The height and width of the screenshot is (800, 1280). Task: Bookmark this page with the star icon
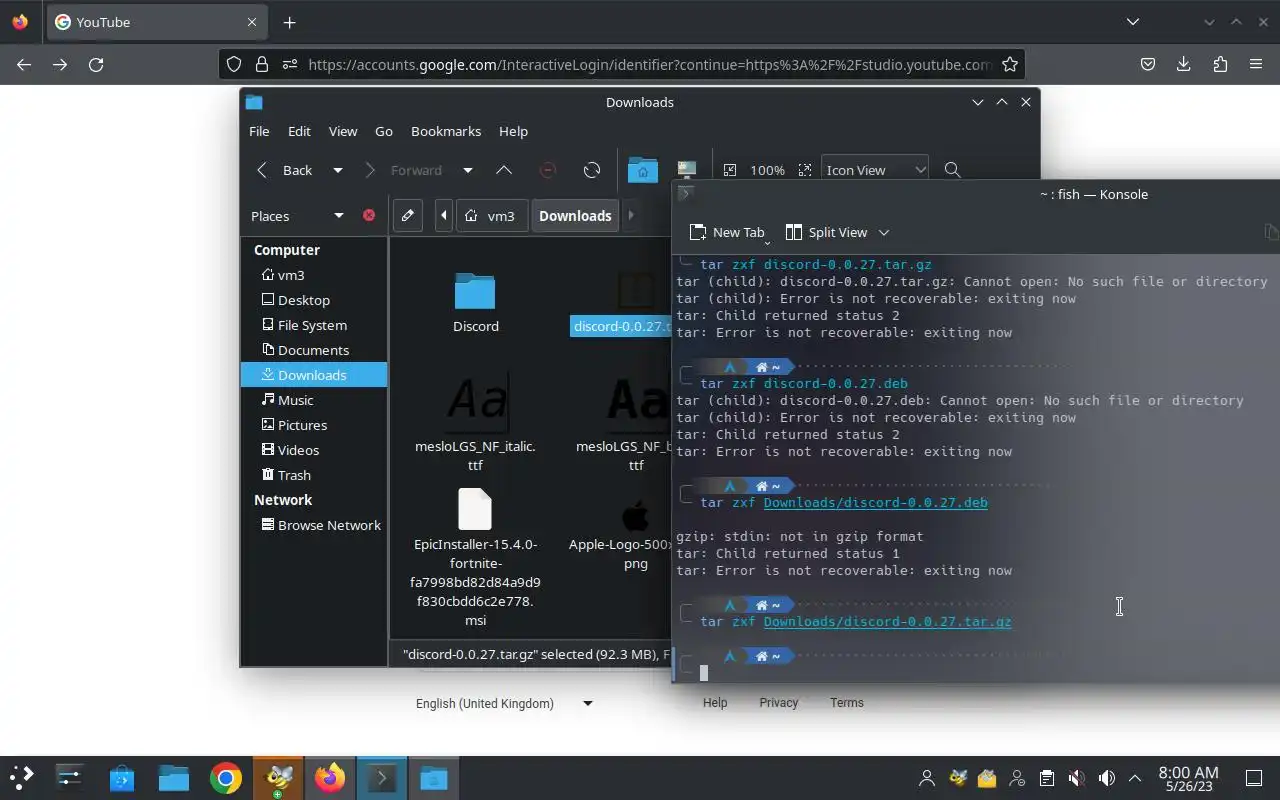tap(1010, 64)
